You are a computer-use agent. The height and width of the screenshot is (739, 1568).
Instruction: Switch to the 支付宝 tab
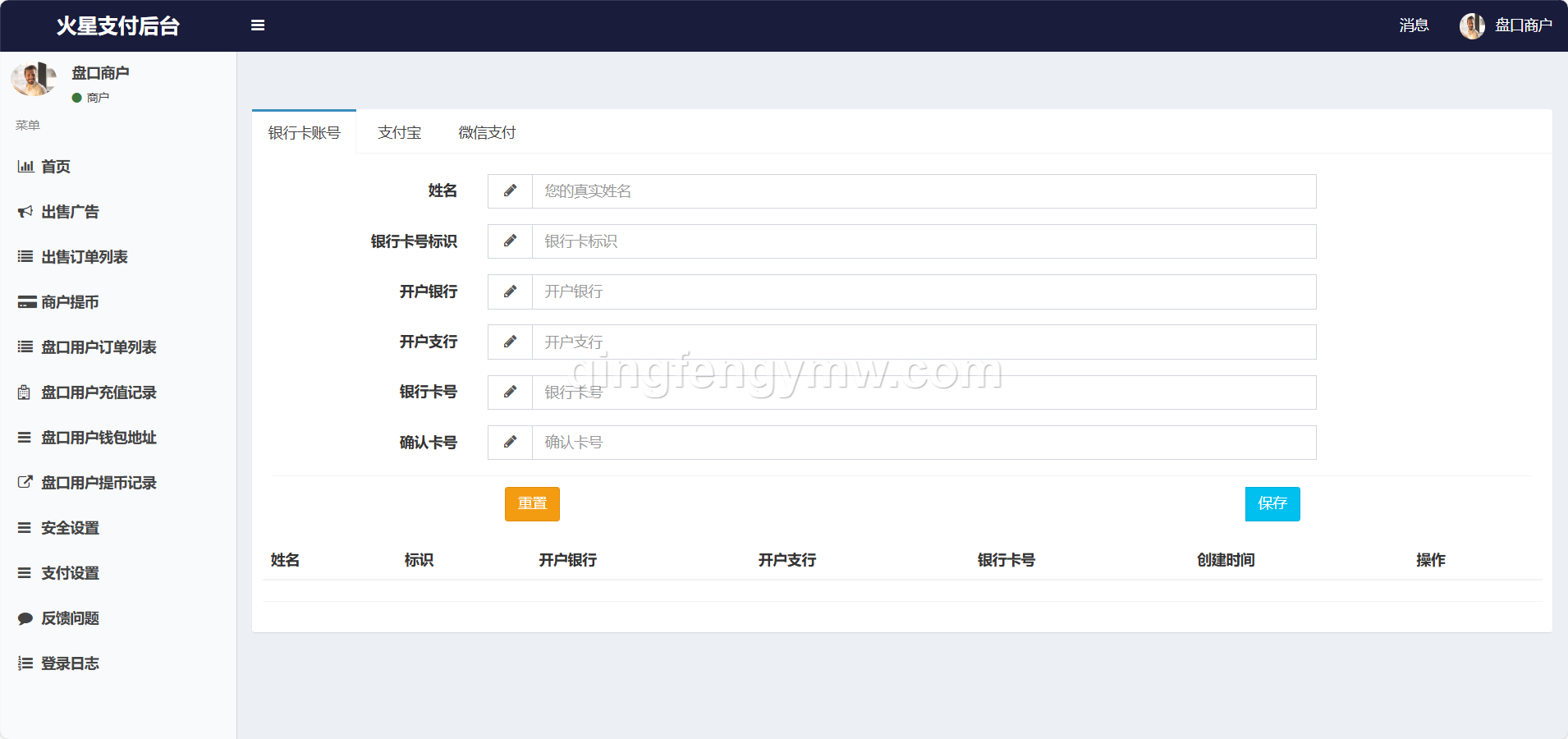tap(400, 132)
